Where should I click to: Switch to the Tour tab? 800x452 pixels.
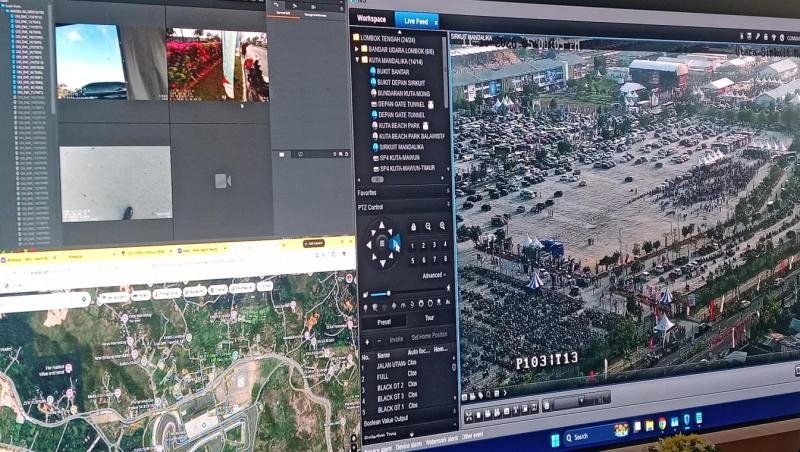tap(430, 318)
